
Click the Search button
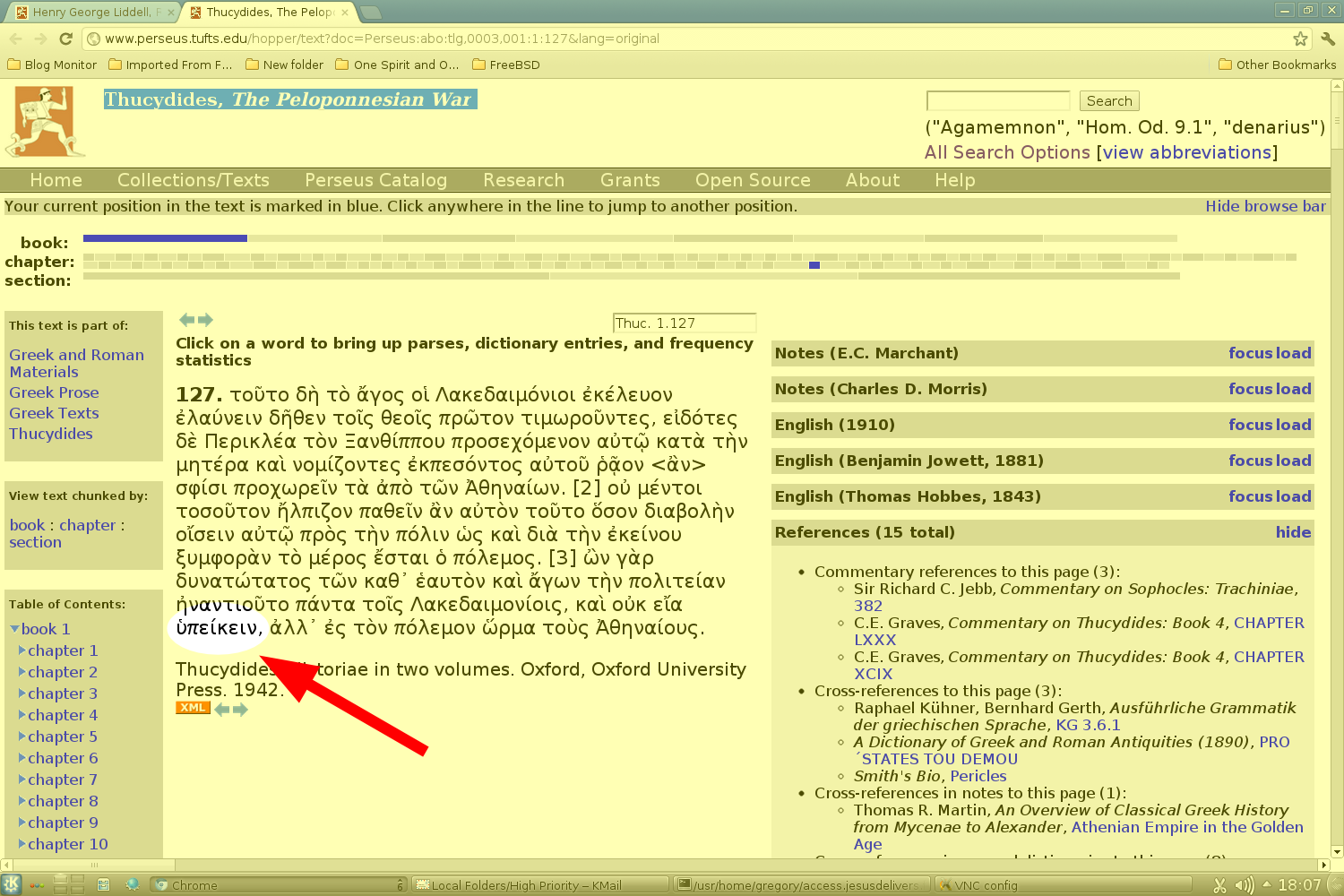[1109, 101]
